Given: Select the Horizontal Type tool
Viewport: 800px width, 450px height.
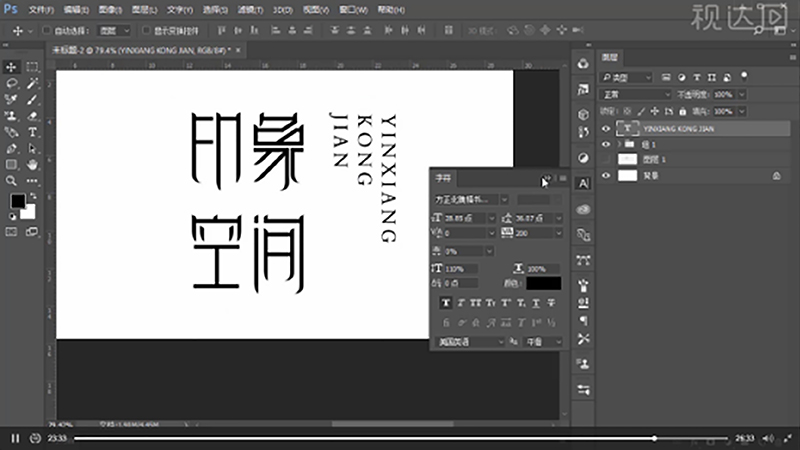Looking at the screenshot, I should [x=32, y=132].
